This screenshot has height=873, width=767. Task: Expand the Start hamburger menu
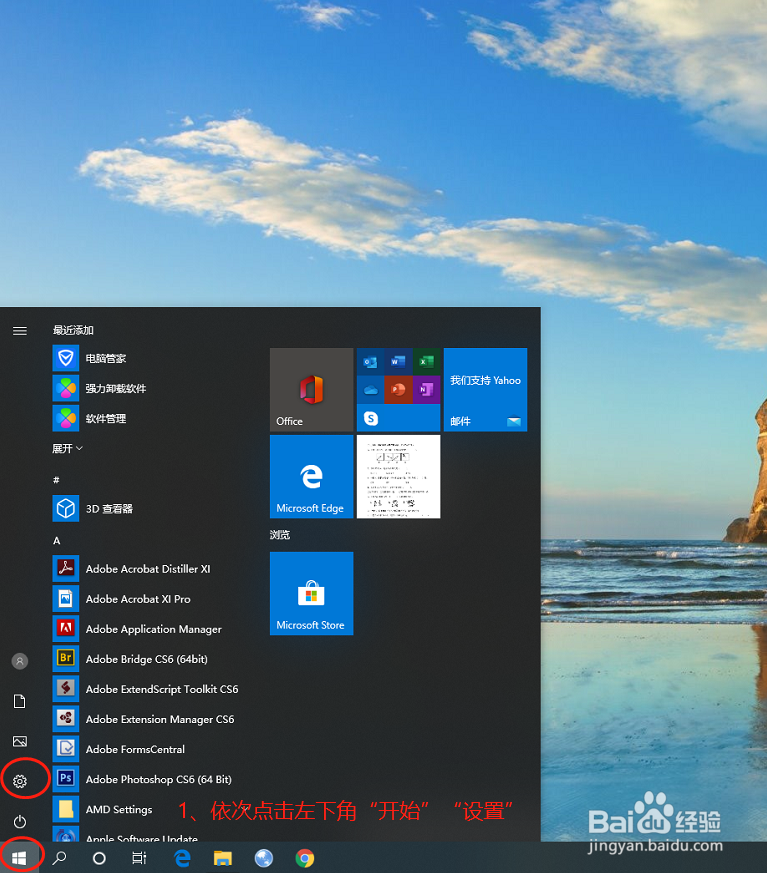(x=20, y=331)
